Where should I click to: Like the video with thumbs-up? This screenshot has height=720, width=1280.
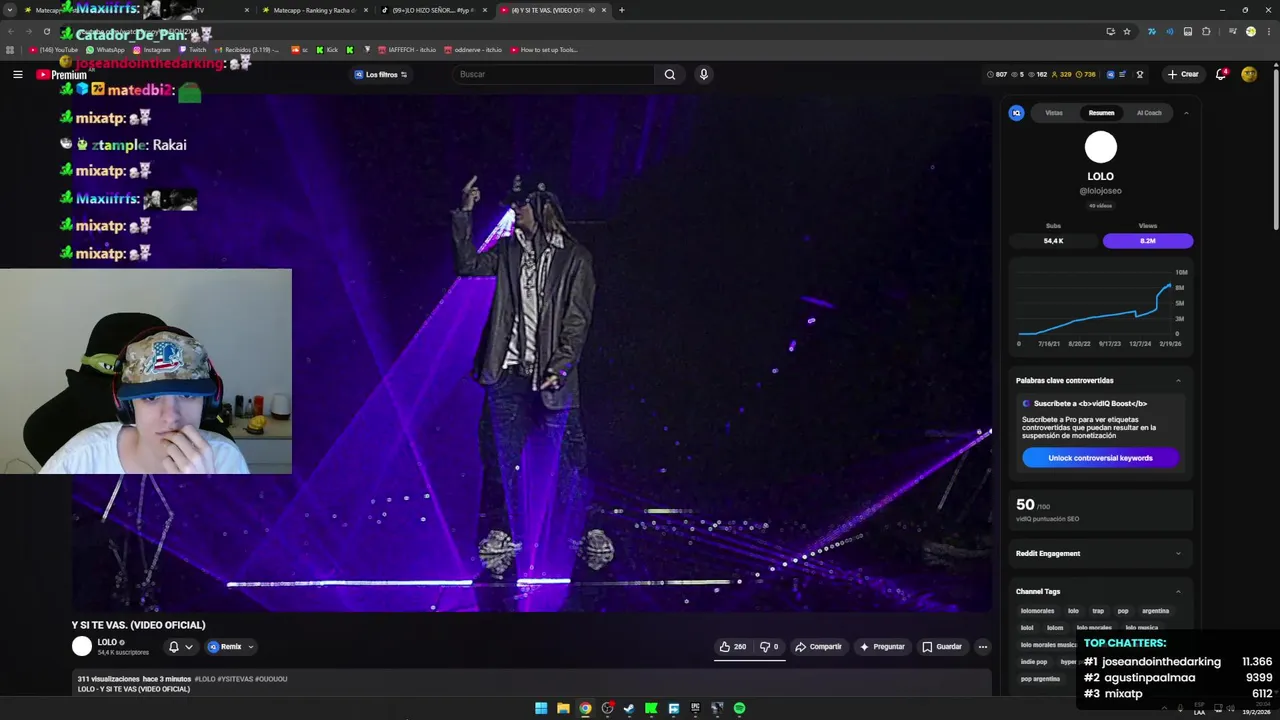[732, 647]
